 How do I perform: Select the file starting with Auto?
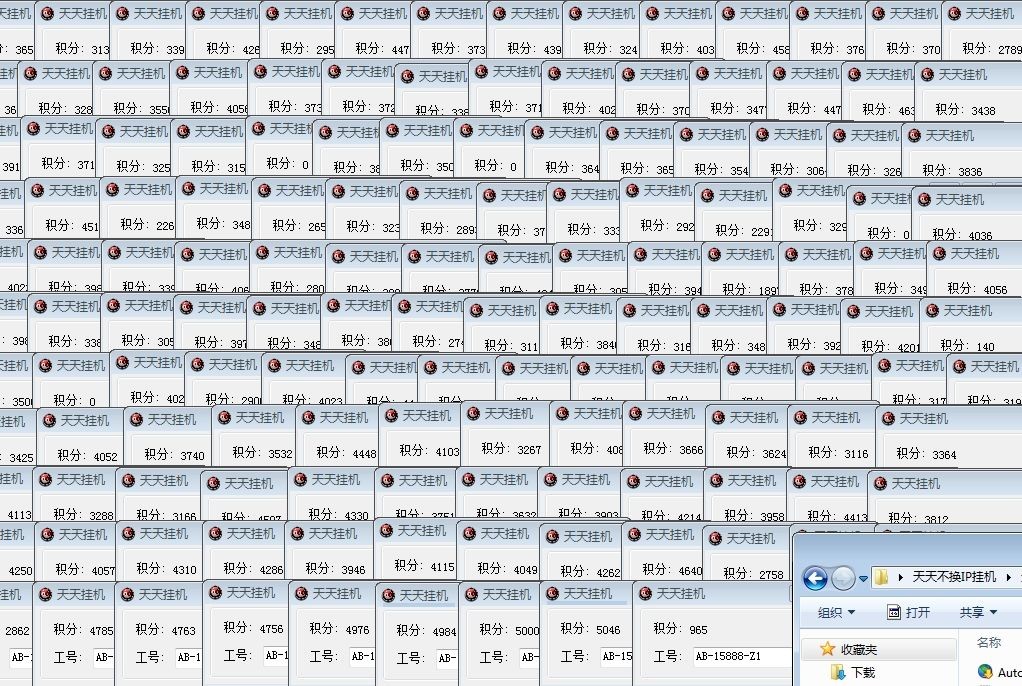[x=1000, y=672]
